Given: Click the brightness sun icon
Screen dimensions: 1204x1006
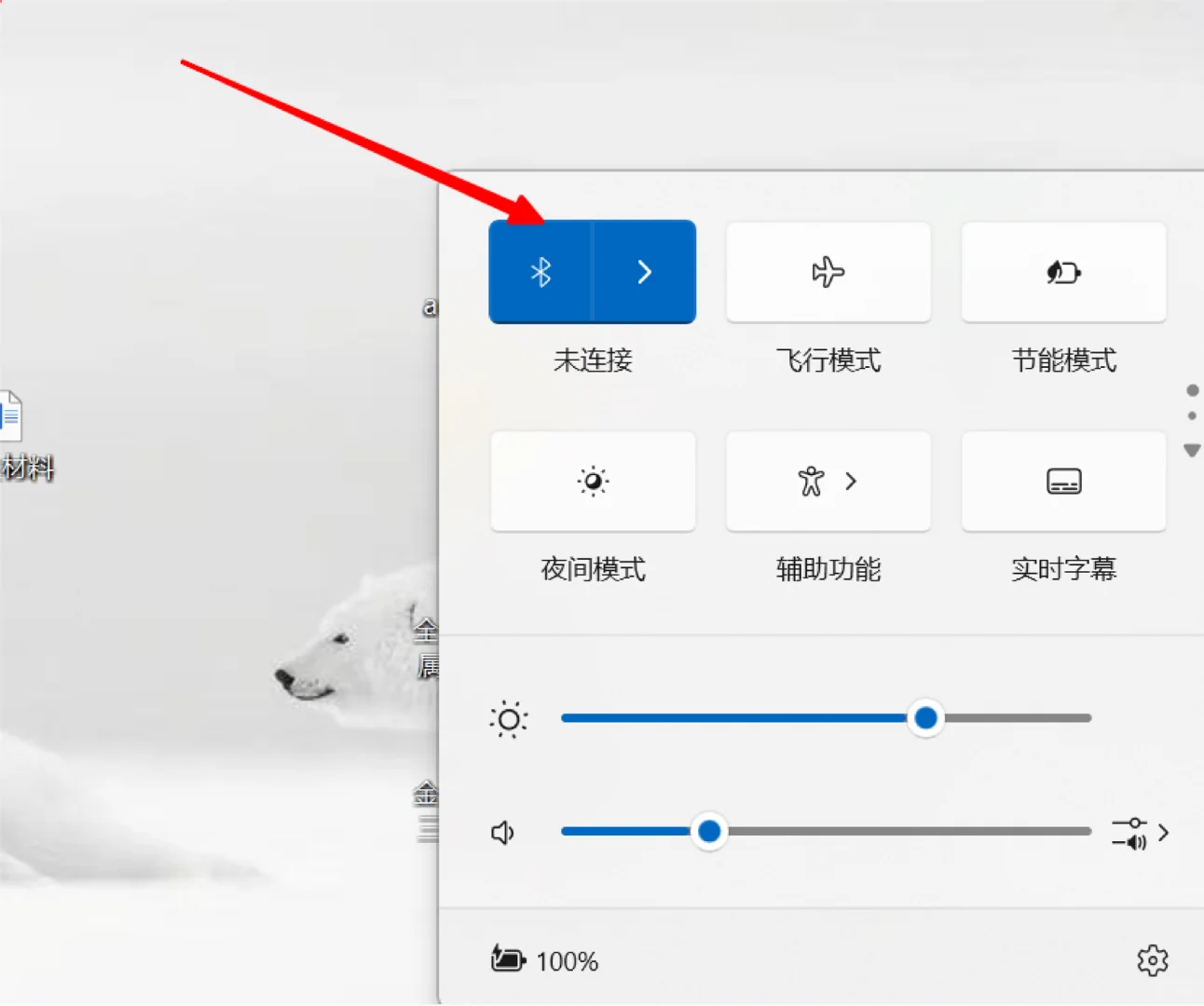Looking at the screenshot, I should 508,718.
